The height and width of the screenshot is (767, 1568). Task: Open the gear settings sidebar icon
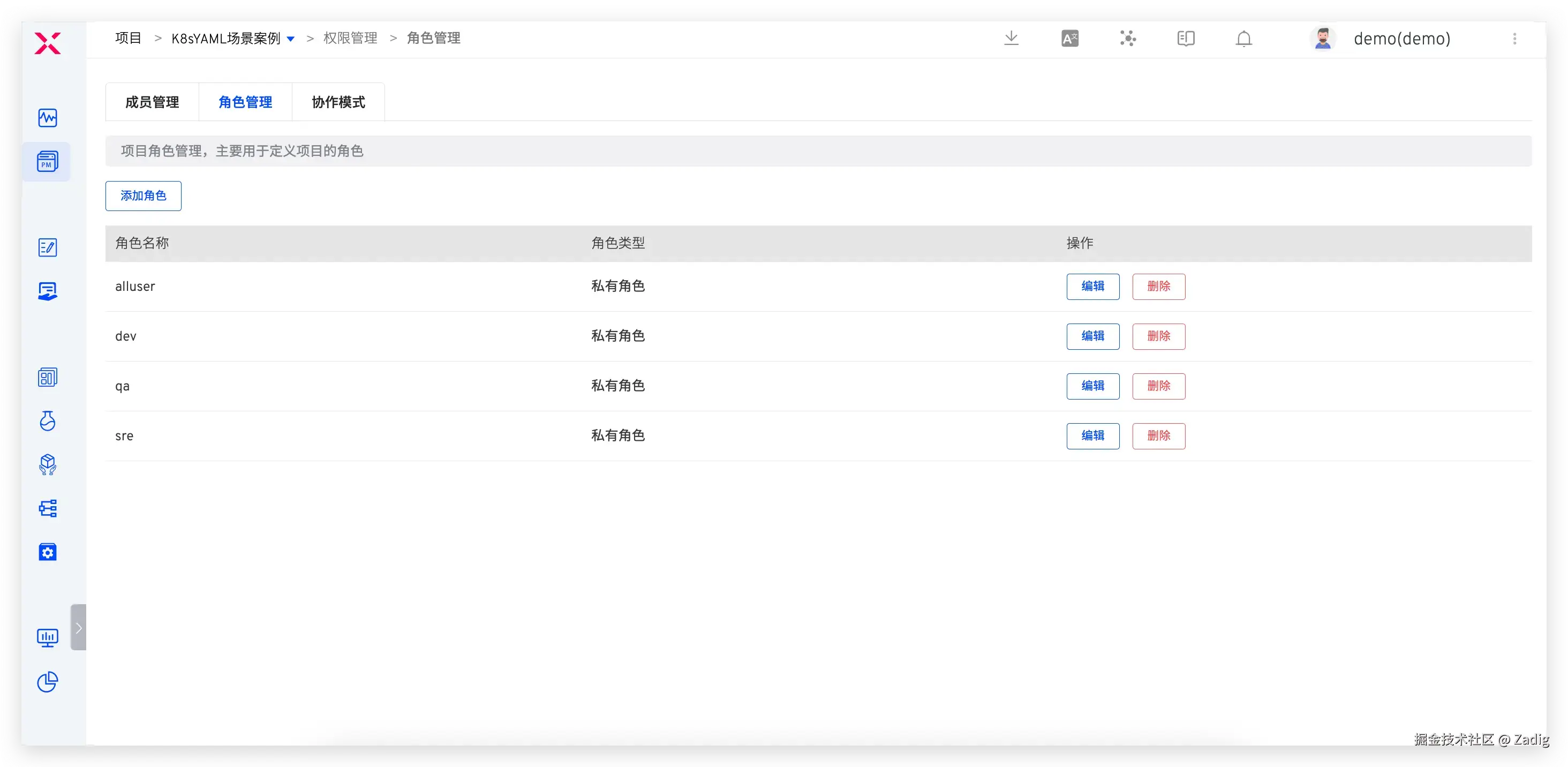coord(48,552)
